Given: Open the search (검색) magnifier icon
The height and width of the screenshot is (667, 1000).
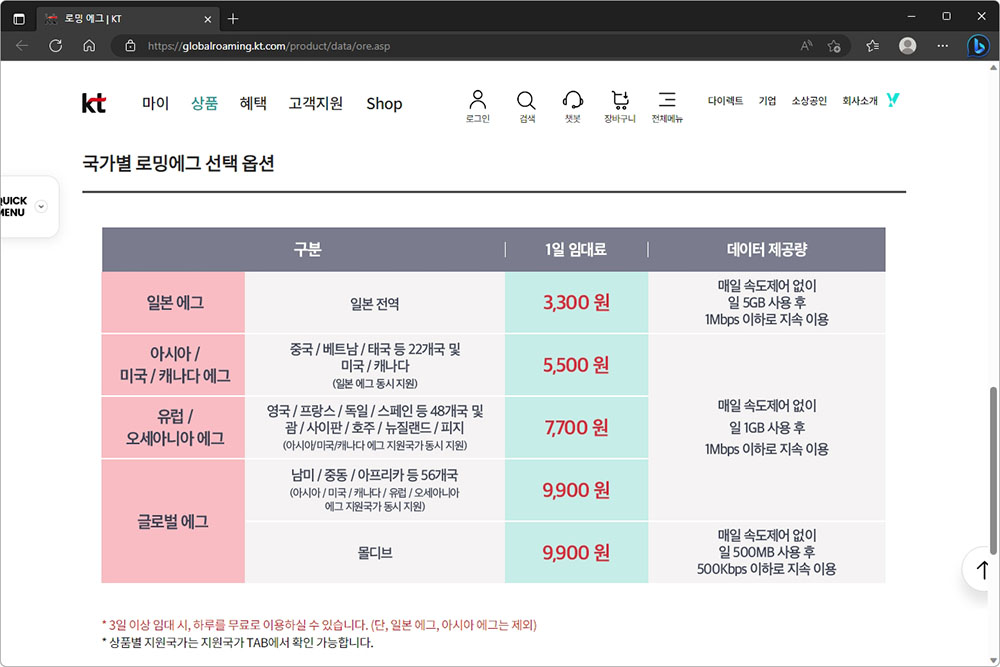Looking at the screenshot, I should (x=526, y=106).
